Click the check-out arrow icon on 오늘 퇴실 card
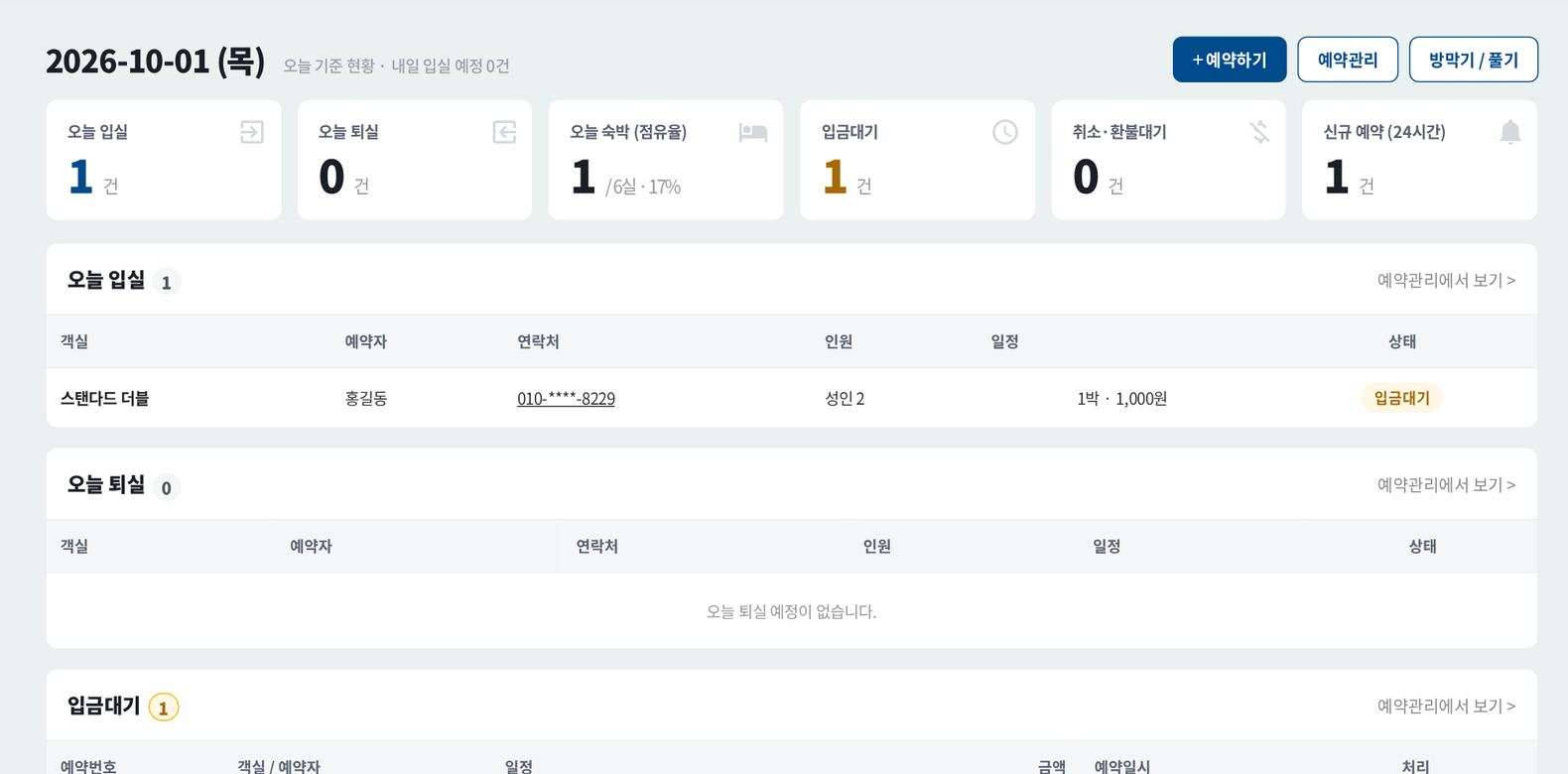The width and height of the screenshot is (1568, 774). (x=504, y=132)
